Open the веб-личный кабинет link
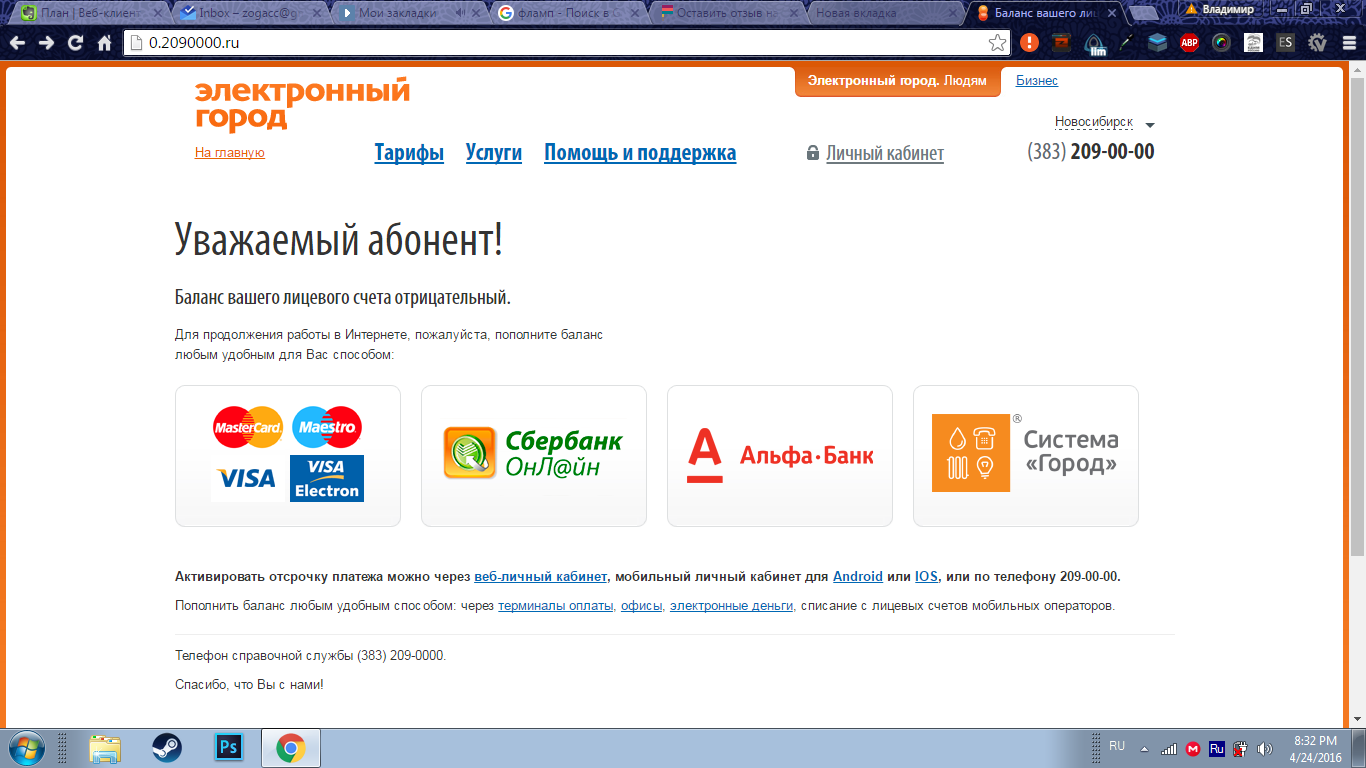The width and height of the screenshot is (1366, 768). 541,577
